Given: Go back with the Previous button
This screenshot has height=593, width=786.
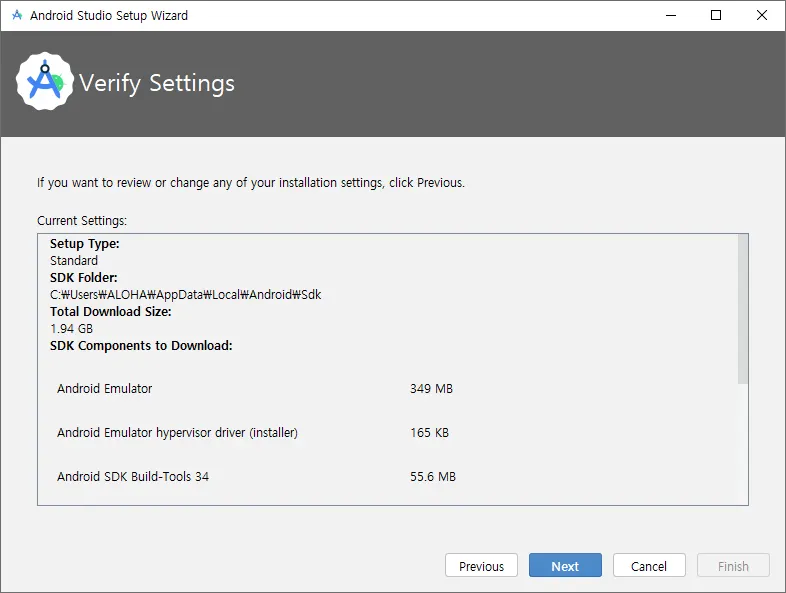Looking at the screenshot, I should point(481,566).
